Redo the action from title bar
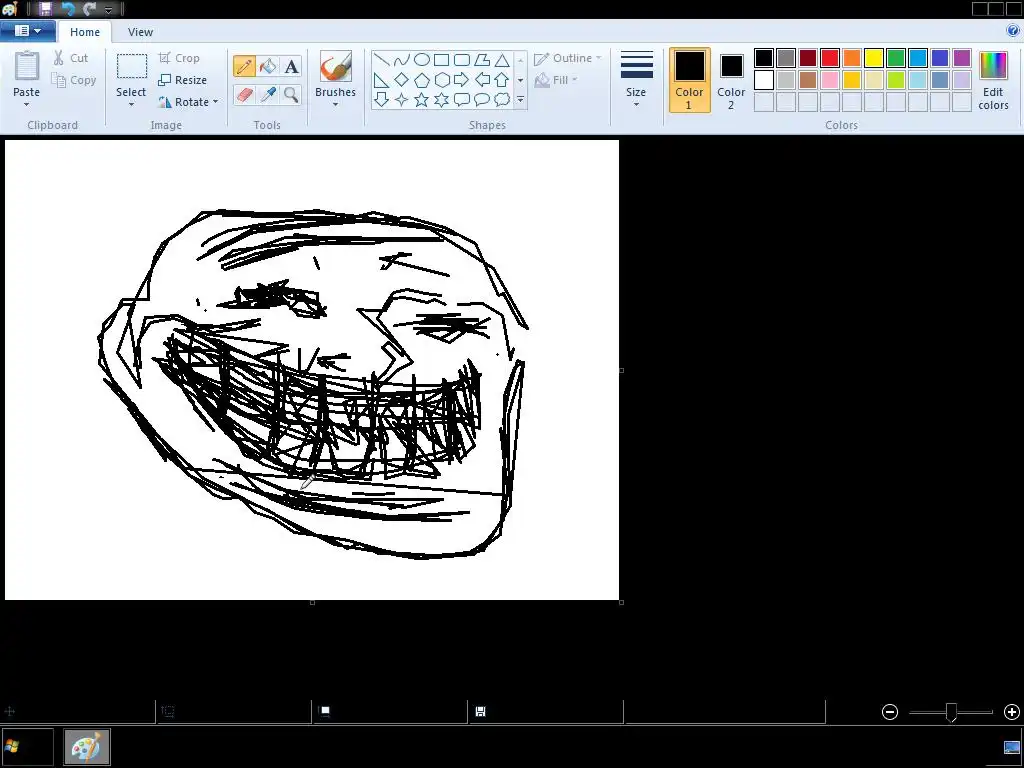The height and width of the screenshot is (768, 1024). 89,9
